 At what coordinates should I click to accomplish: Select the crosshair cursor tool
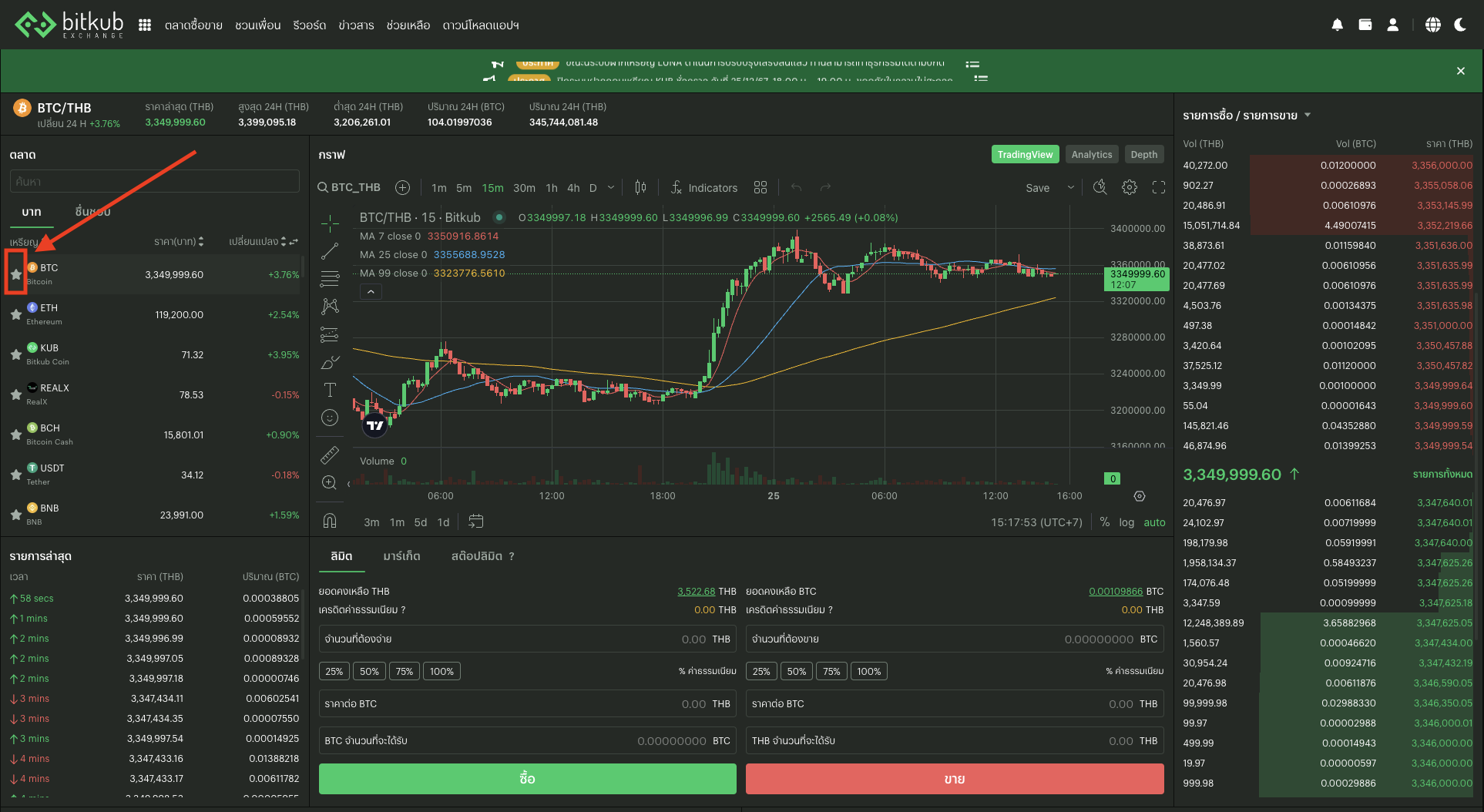point(330,224)
